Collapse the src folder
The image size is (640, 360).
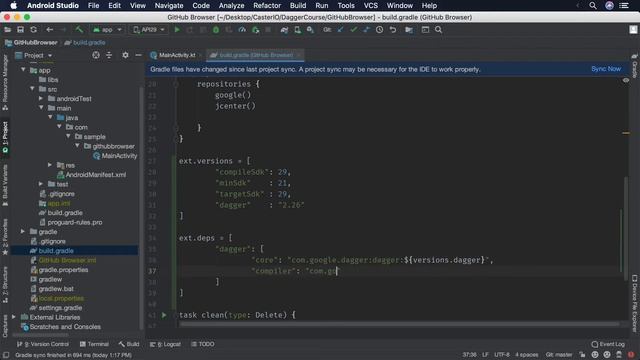(x=32, y=89)
